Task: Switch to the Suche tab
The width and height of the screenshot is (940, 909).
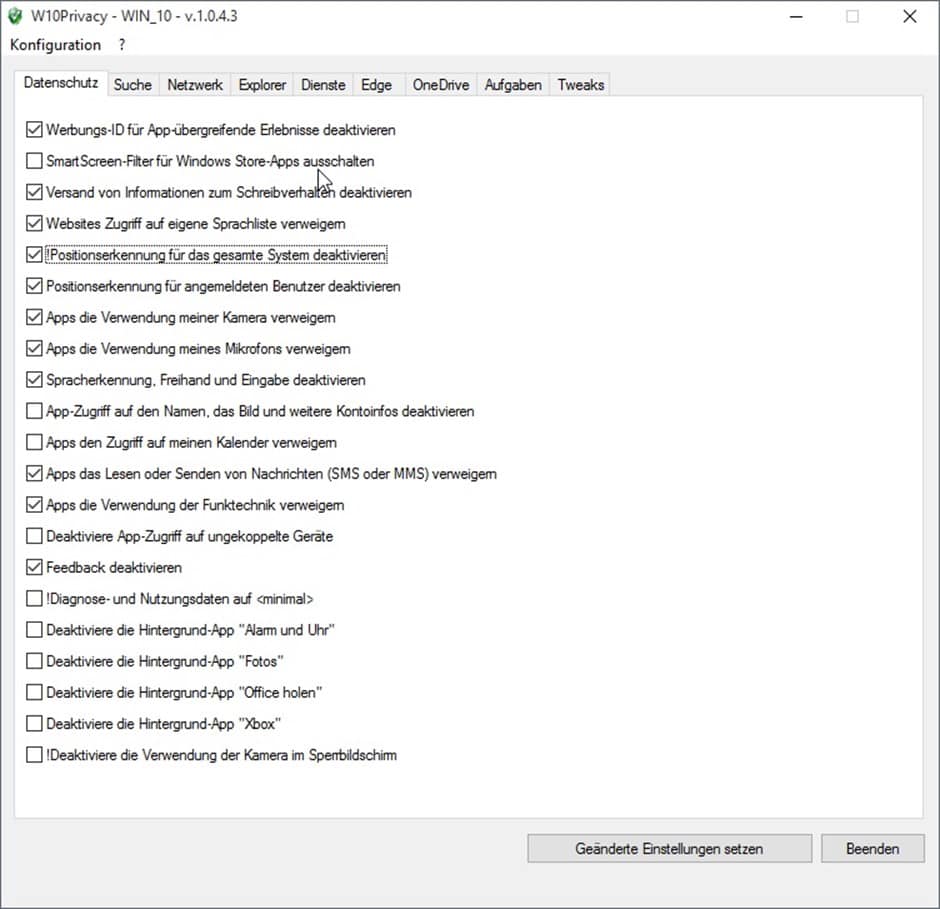Action: click(x=132, y=85)
